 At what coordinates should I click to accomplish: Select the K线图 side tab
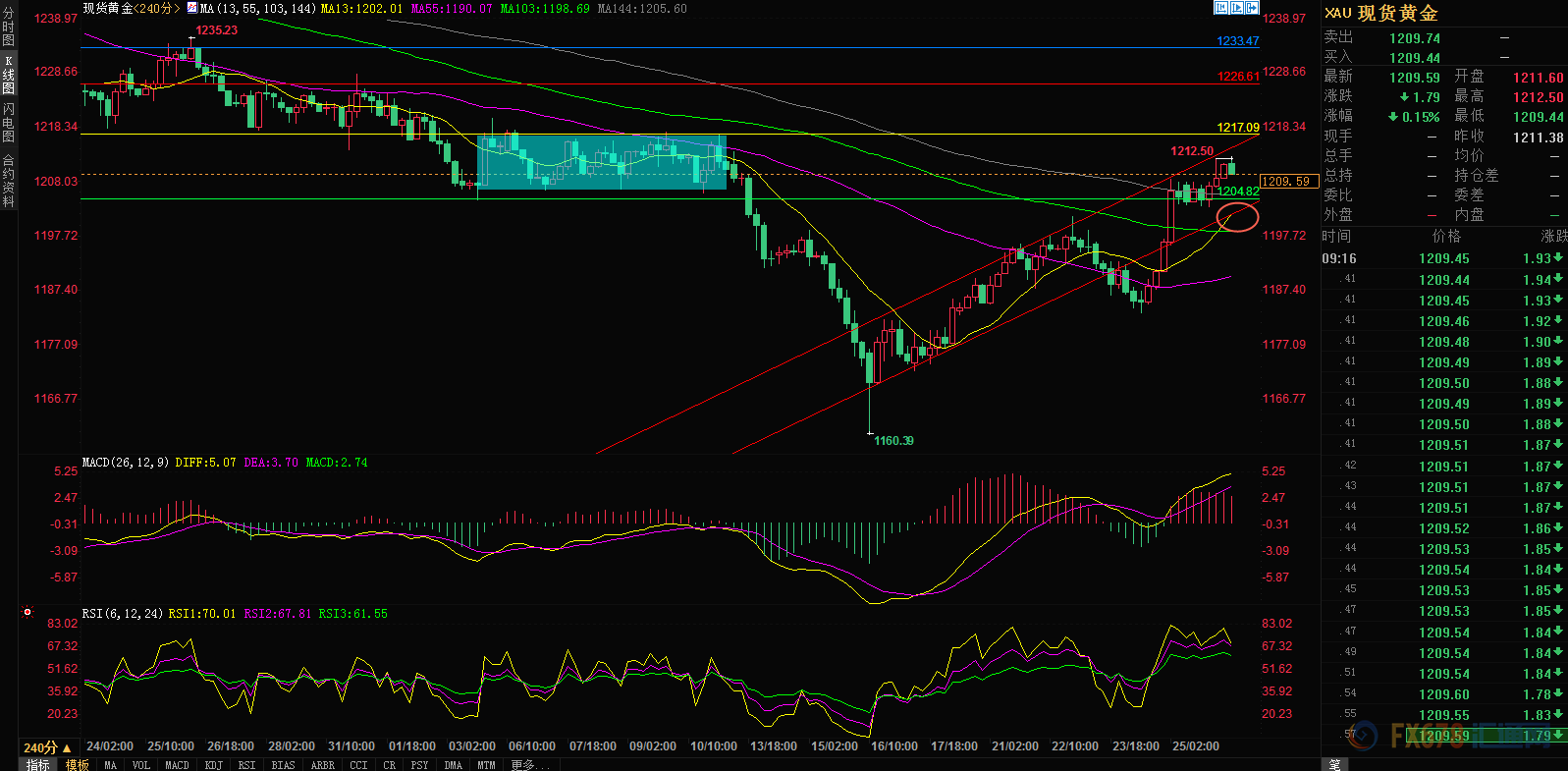(x=8, y=75)
